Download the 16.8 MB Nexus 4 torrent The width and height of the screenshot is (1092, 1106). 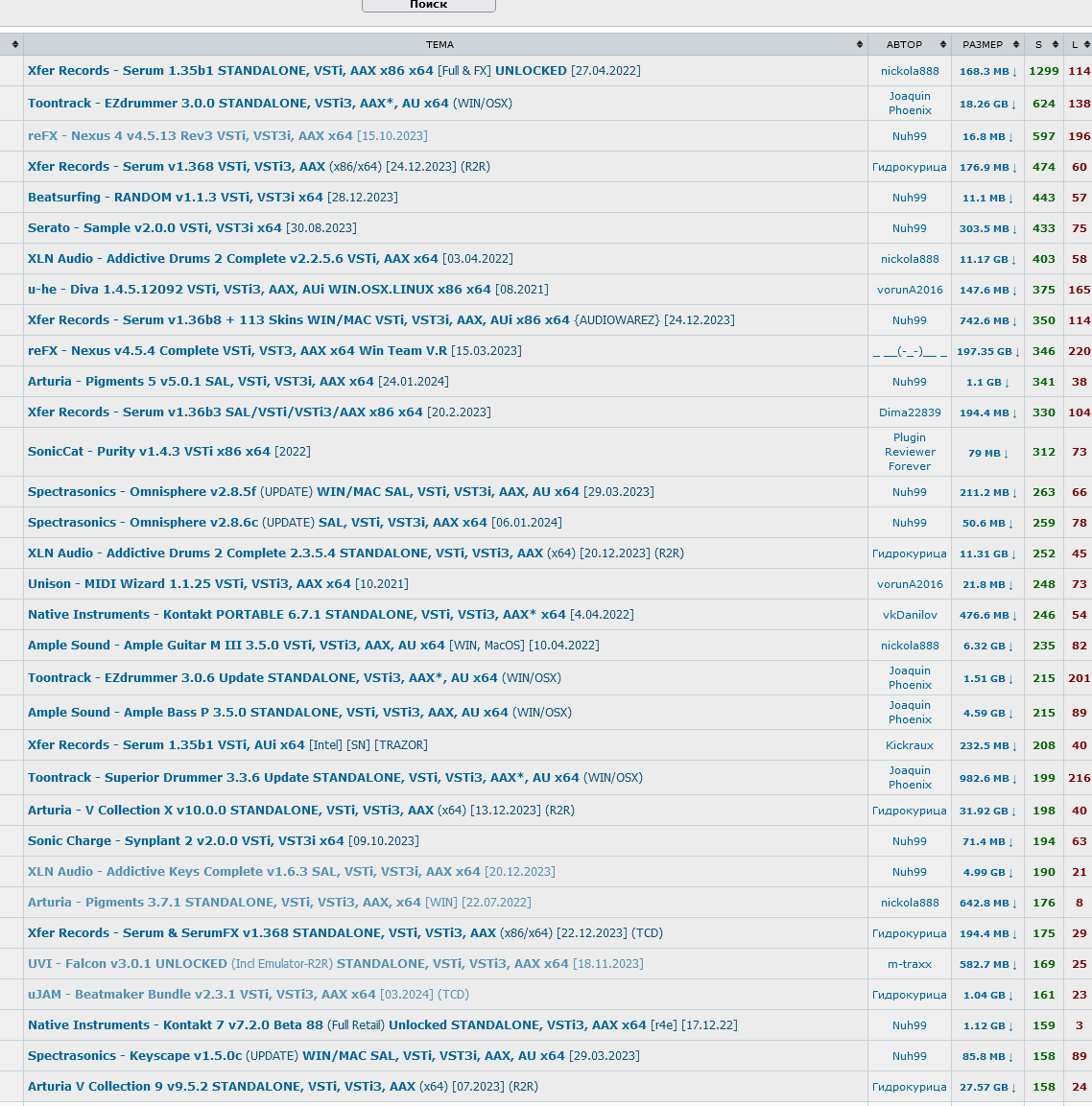tap(987, 136)
